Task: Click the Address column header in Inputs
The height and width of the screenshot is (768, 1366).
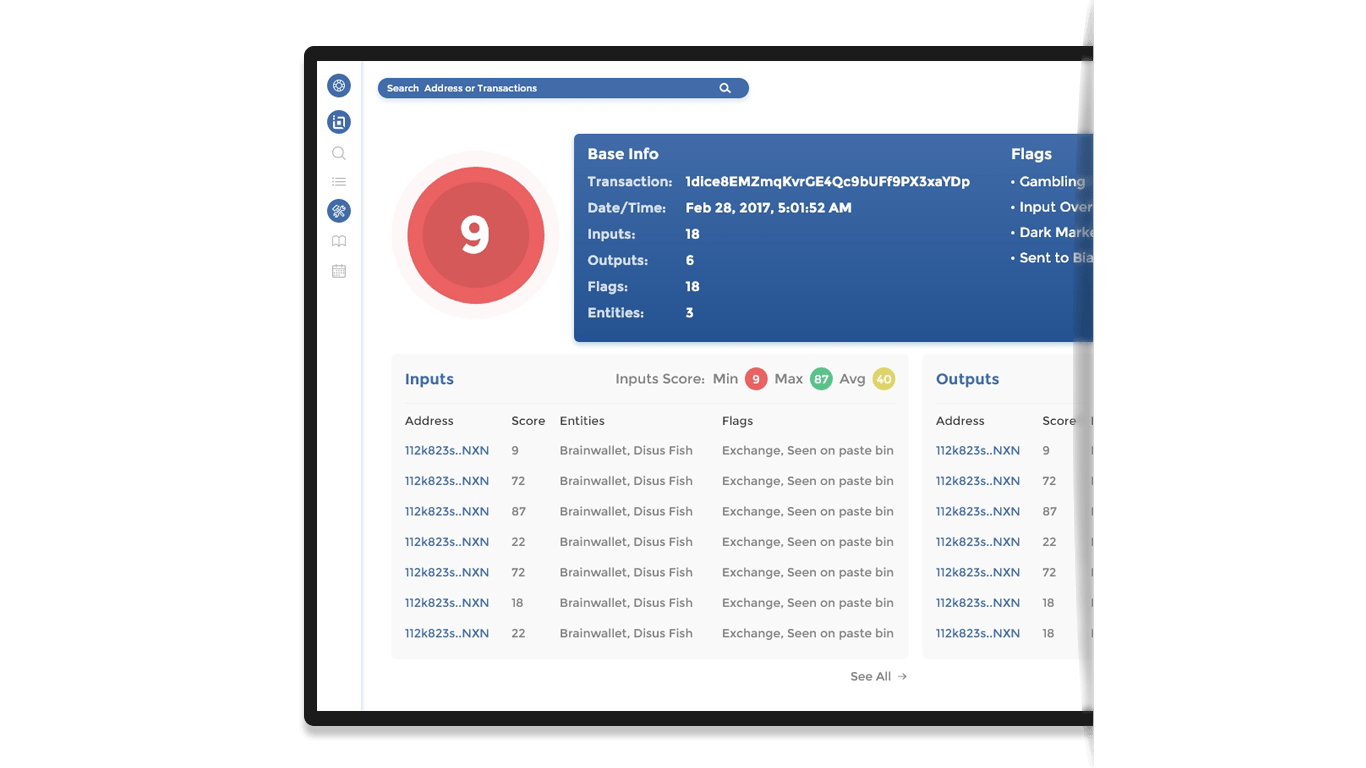Action: pyautogui.click(x=429, y=421)
